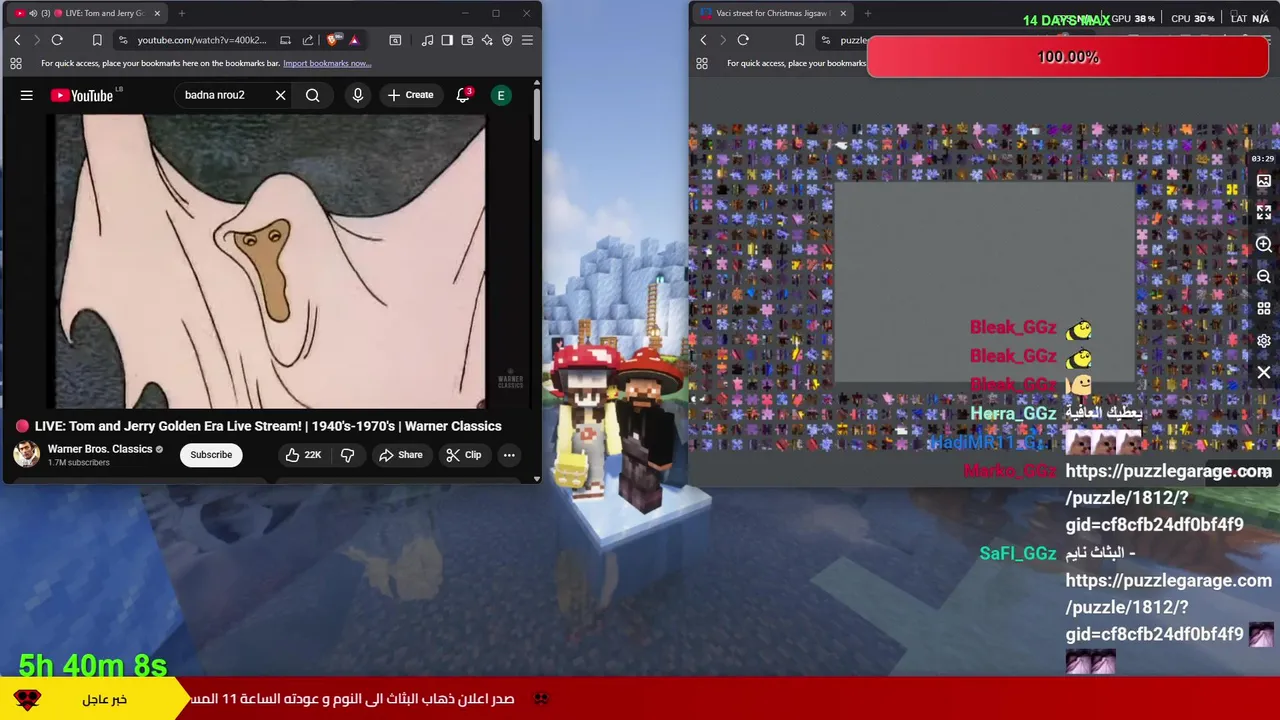Screen dimensions: 1280x720
Task: Zoom out on the jigsaw puzzle
Action: [x=1264, y=277]
